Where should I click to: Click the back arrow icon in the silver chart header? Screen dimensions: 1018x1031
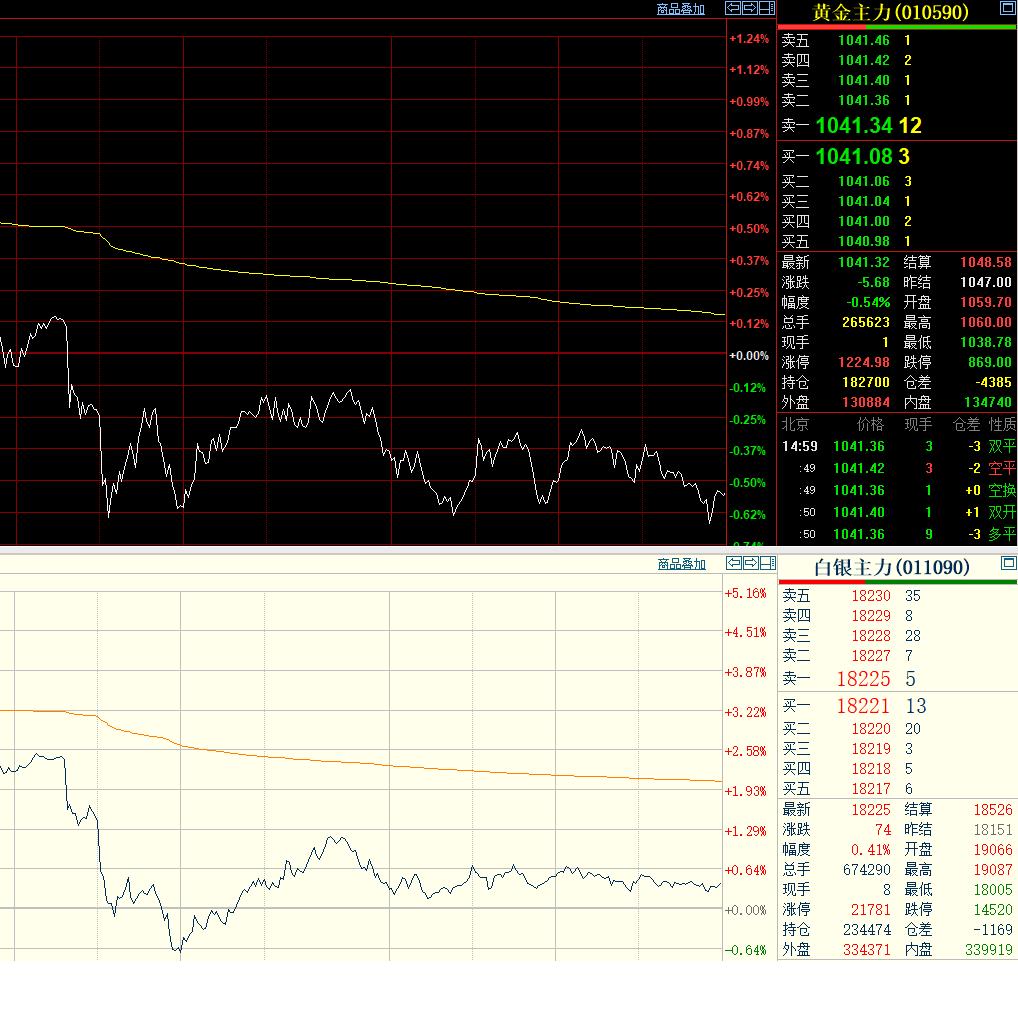pos(734,563)
